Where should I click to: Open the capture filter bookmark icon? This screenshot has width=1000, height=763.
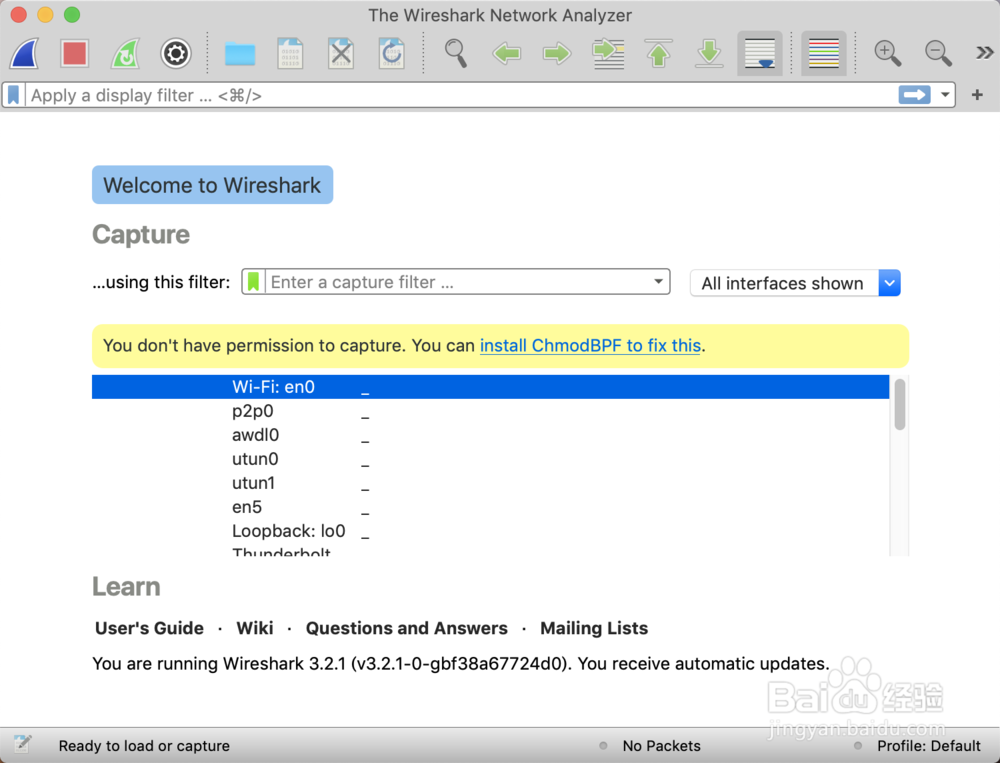[x=254, y=281]
